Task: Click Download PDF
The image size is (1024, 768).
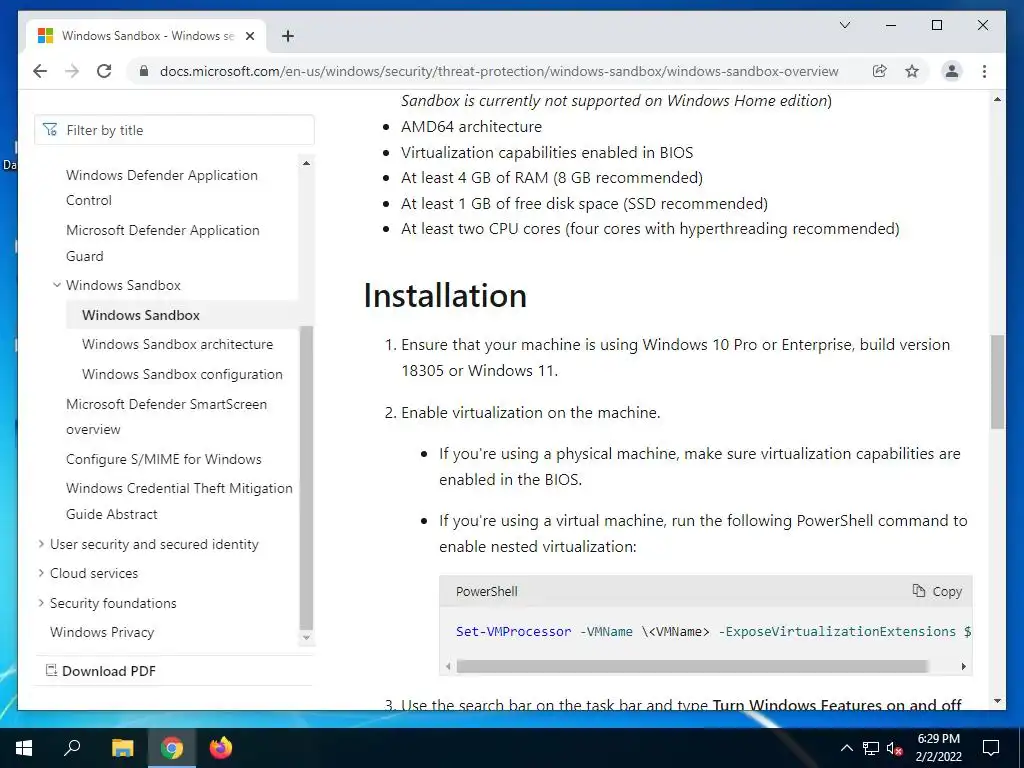Action: [108, 671]
